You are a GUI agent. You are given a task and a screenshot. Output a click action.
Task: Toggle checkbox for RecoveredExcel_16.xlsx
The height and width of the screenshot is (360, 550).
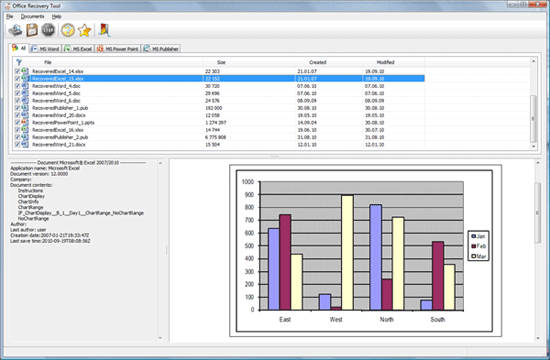[18, 130]
